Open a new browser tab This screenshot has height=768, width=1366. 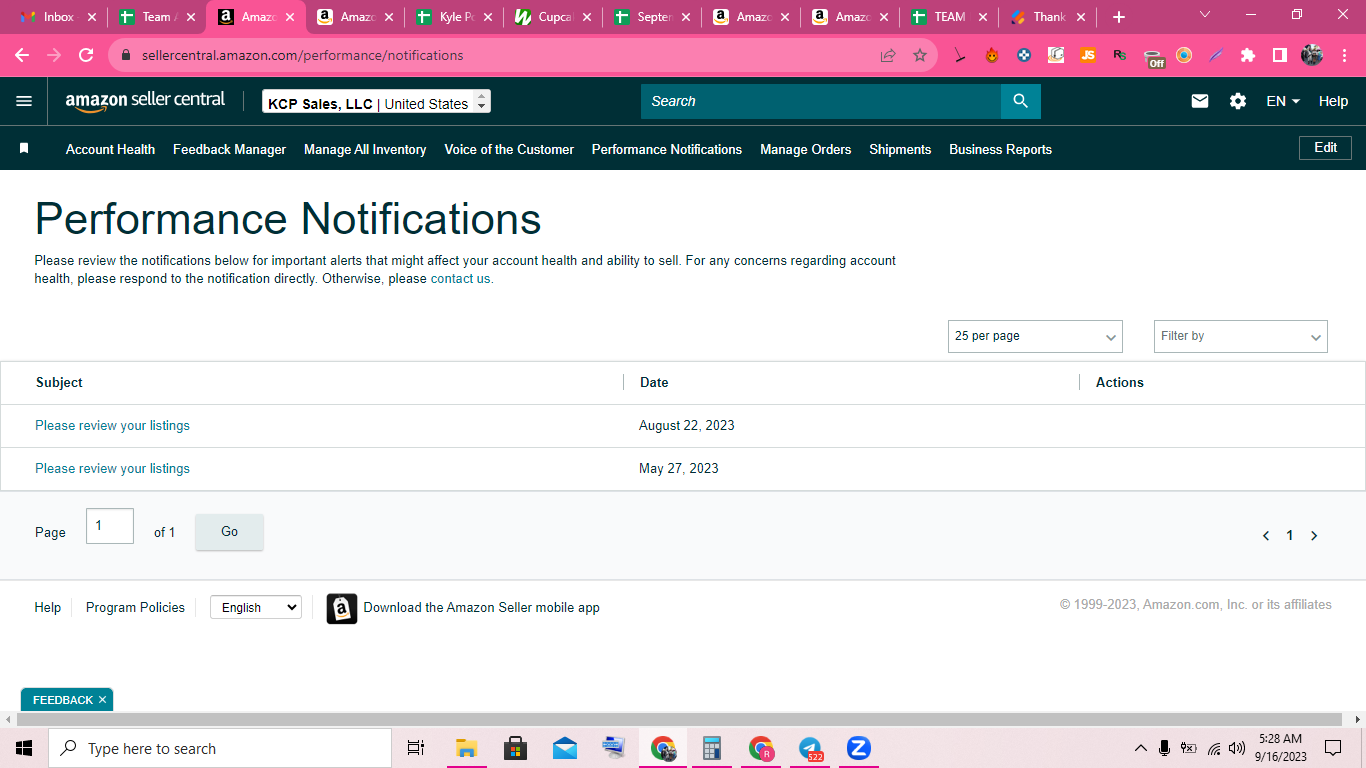tap(1119, 17)
